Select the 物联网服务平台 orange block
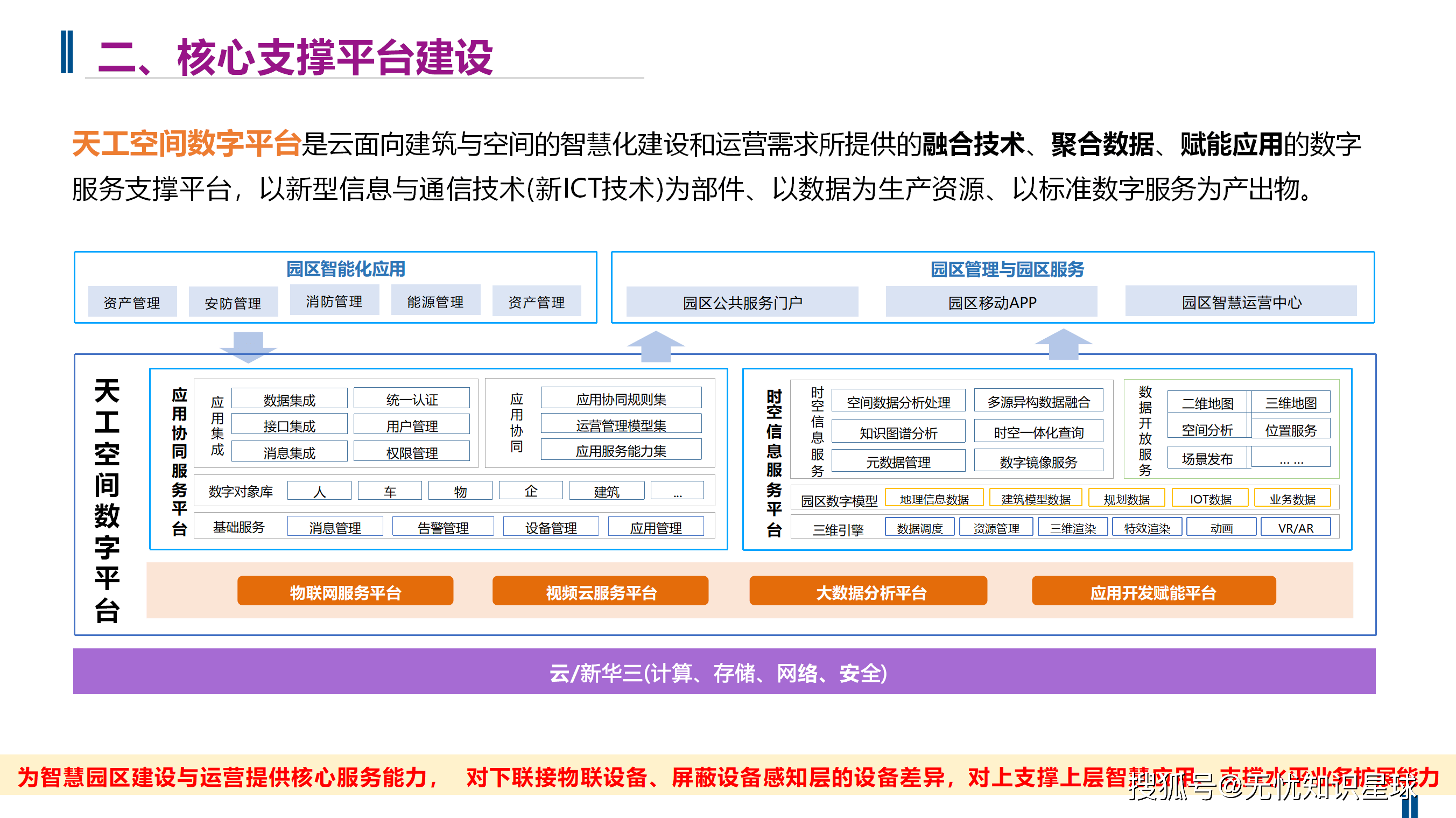The height and width of the screenshot is (818, 1456). pos(346,591)
